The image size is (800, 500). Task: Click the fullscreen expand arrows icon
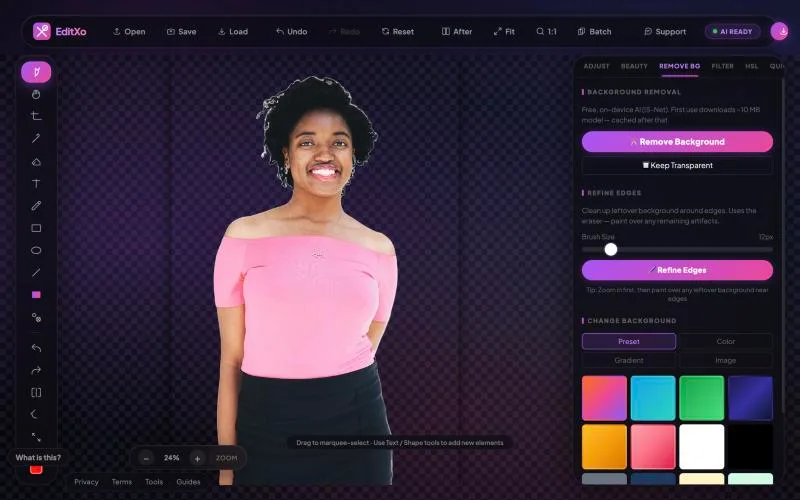tap(36, 437)
